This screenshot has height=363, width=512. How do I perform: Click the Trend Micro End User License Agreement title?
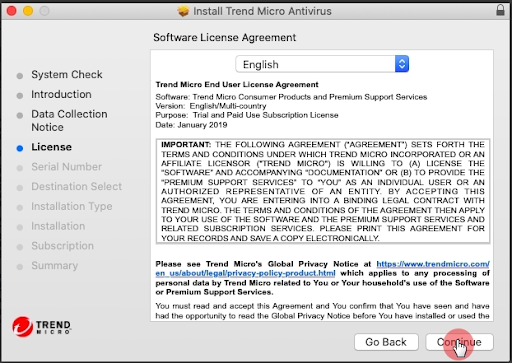tap(237, 84)
